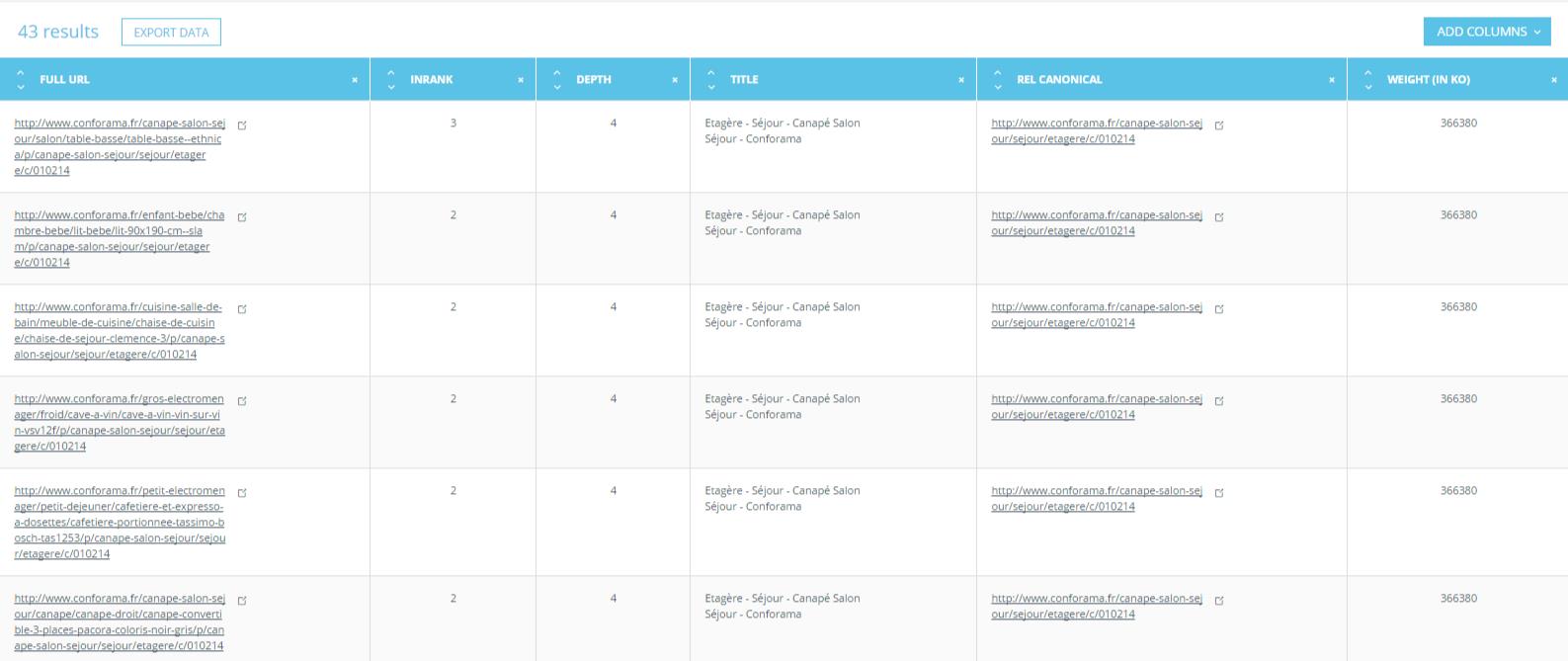Open the table-basse--ethnica full URL link
Viewport: 1568px width, 661px height.
120,146
